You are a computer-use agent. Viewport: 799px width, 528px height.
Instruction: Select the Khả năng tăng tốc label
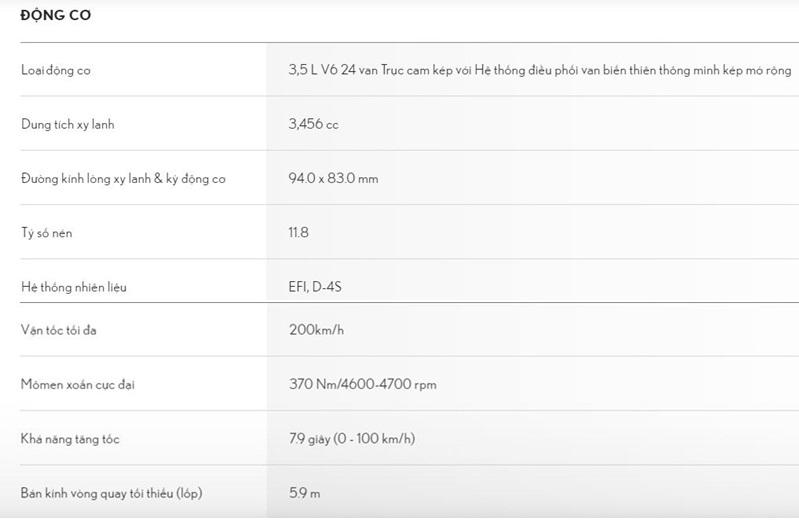click(x=70, y=439)
